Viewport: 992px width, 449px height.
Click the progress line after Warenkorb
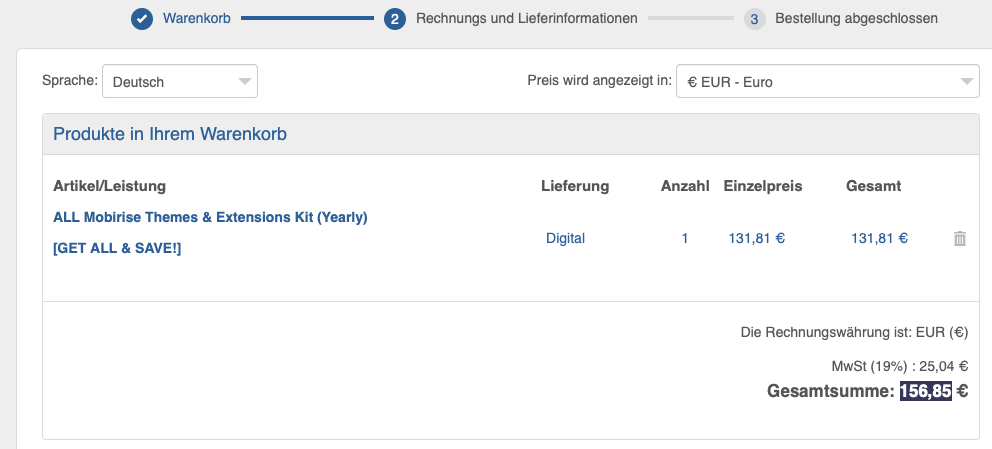(x=307, y=18)
